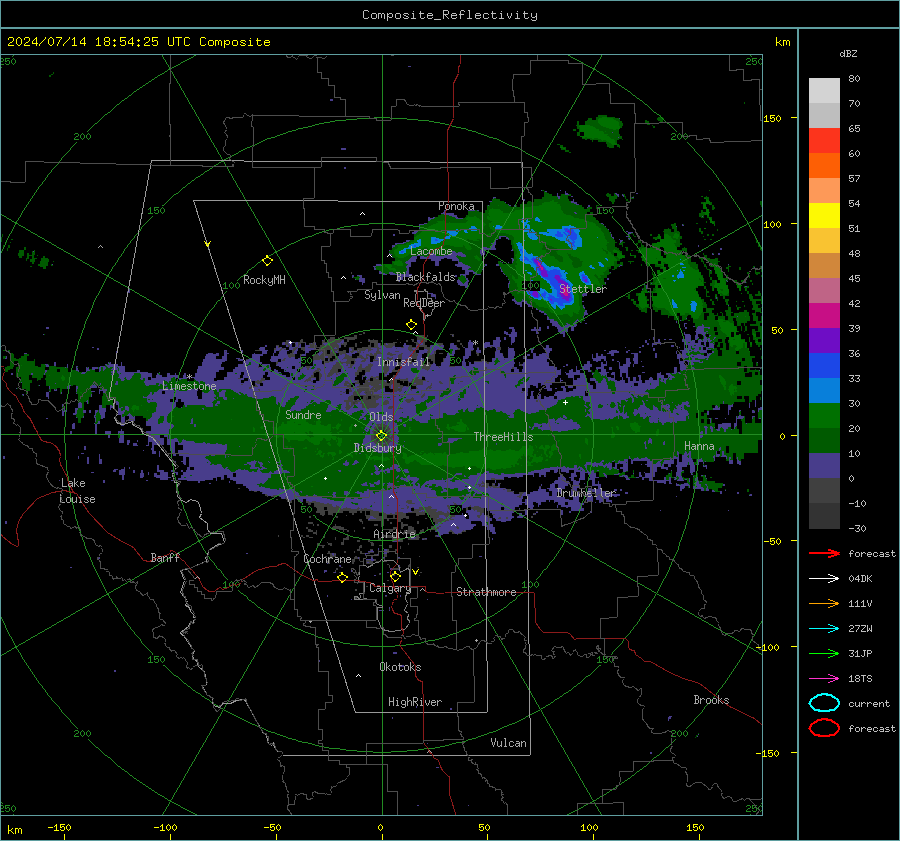The height and width of the screenshot is (841, 900).
Task: Pick the royal blue swatch below 36 dBZ
Action: pyautogui.click(x=824, y=365)
